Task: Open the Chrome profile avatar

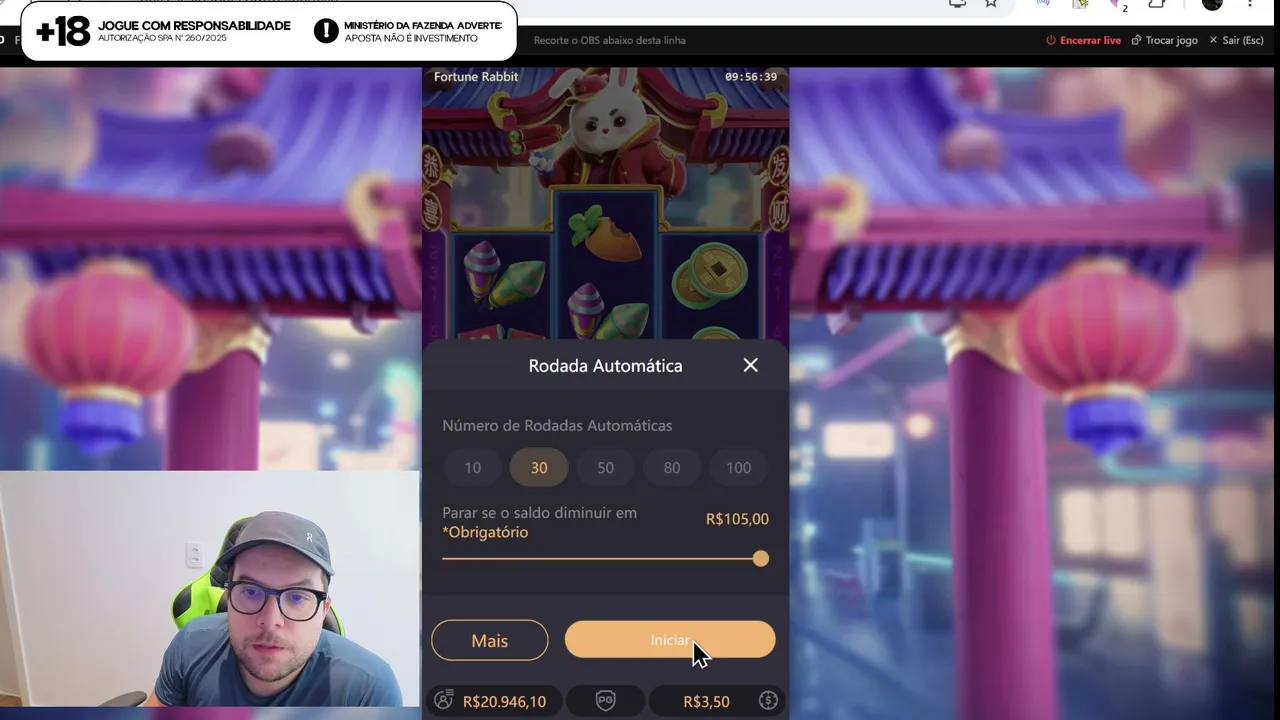Action: tap(1212, 3)
